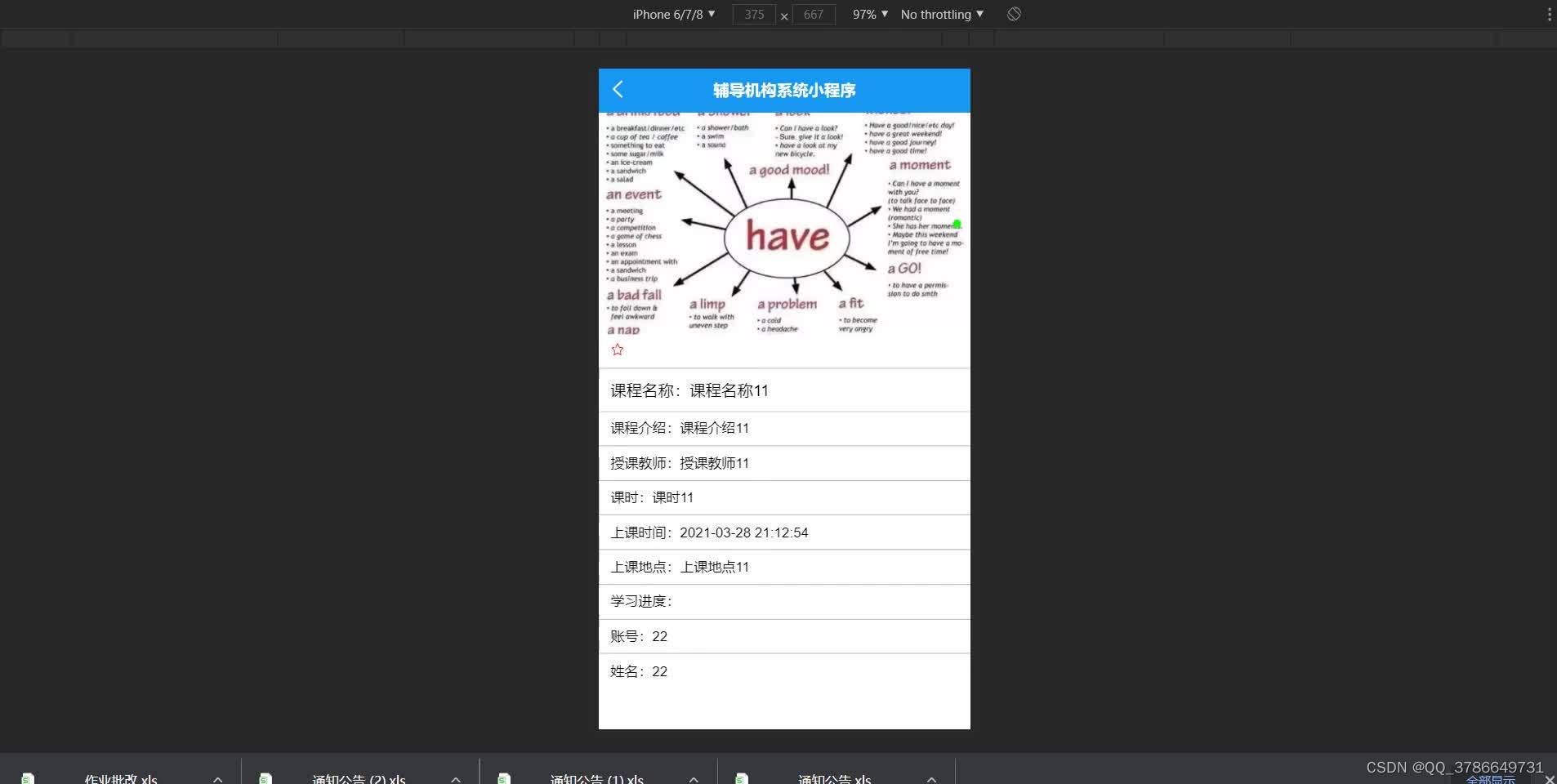The height and width of the screenshot is (784, 1557).
Task: Open the 97% zoom dropdown
Action: point(870,14)
